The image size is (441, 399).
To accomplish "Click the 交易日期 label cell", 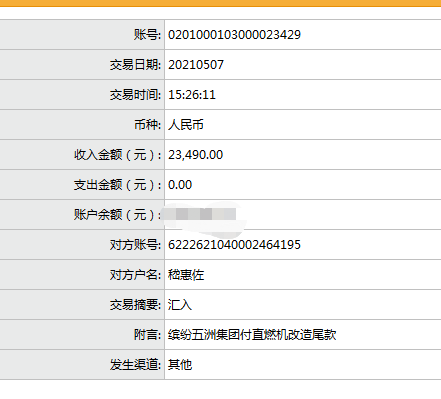I will point(82,65).
